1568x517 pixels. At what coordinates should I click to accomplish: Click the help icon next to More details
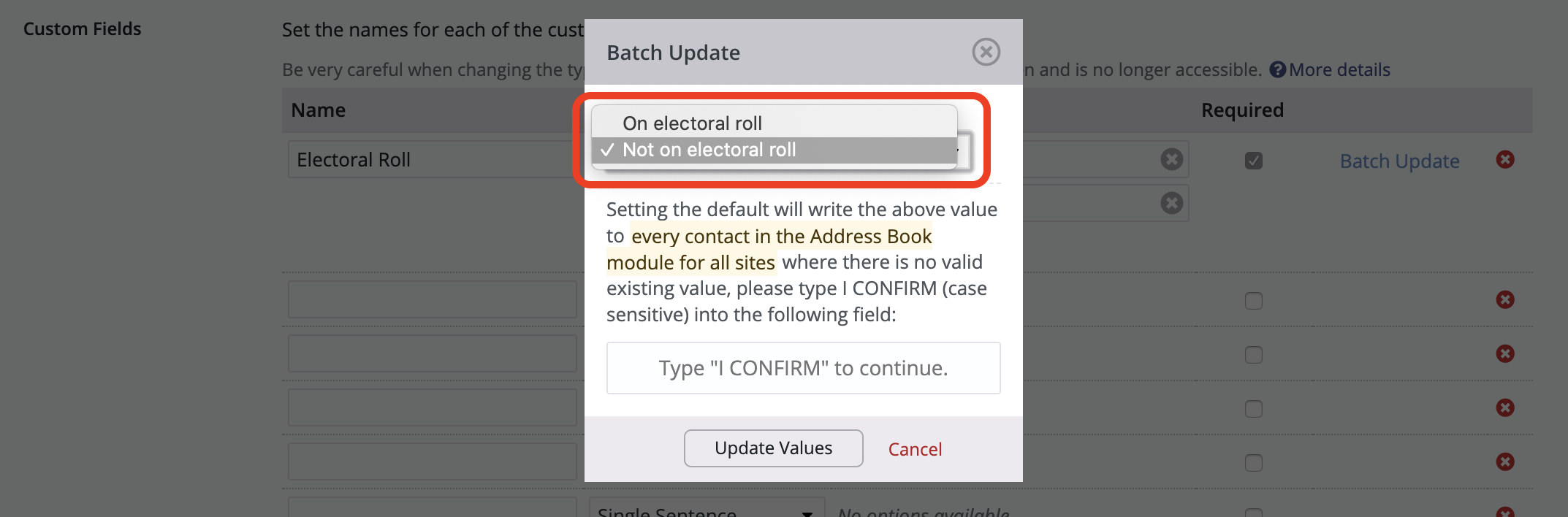[x=1277, y=69]
